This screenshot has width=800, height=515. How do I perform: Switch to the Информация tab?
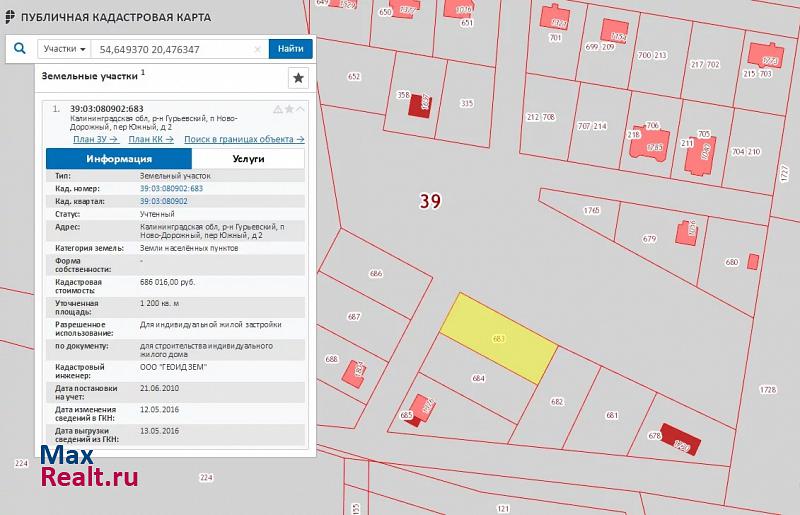coord(119,158)
